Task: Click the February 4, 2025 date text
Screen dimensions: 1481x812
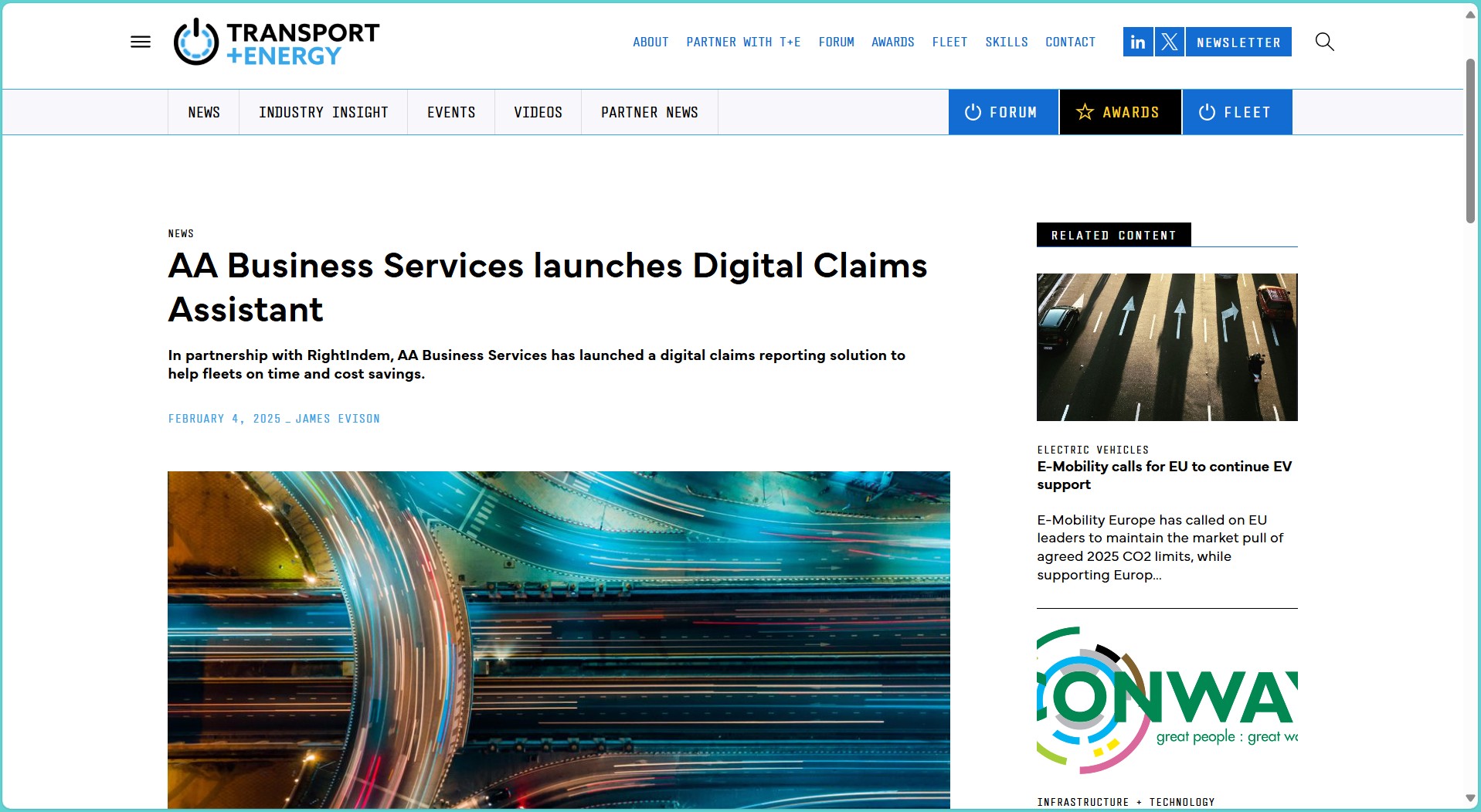Action: click(x=224, y=419)
